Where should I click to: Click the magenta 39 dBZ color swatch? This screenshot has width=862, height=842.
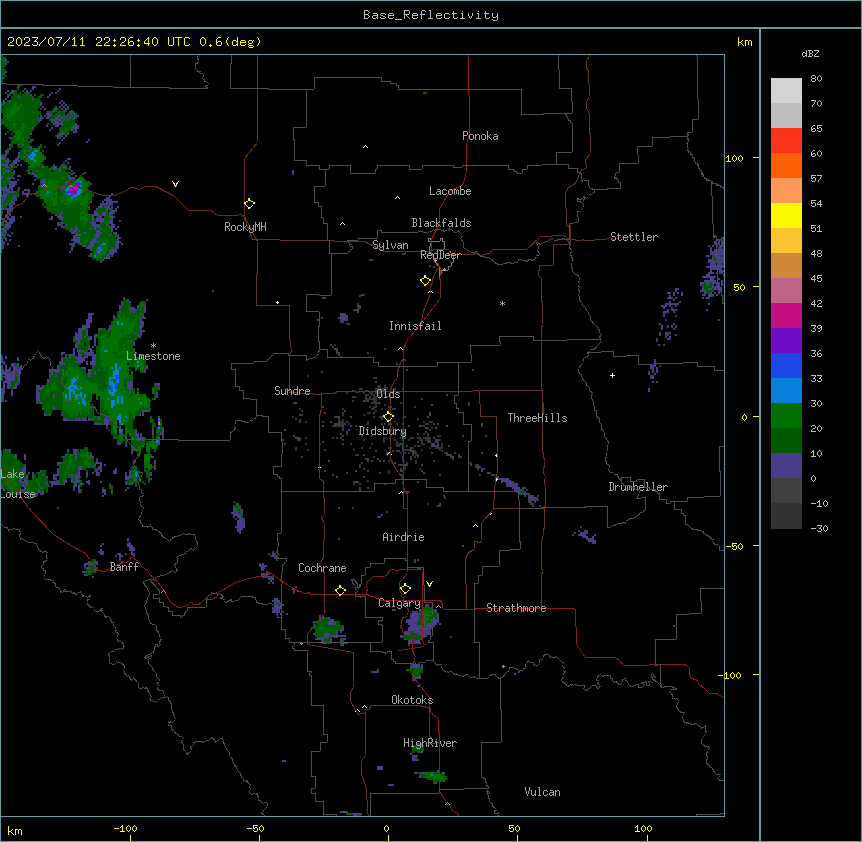[786, 315]
